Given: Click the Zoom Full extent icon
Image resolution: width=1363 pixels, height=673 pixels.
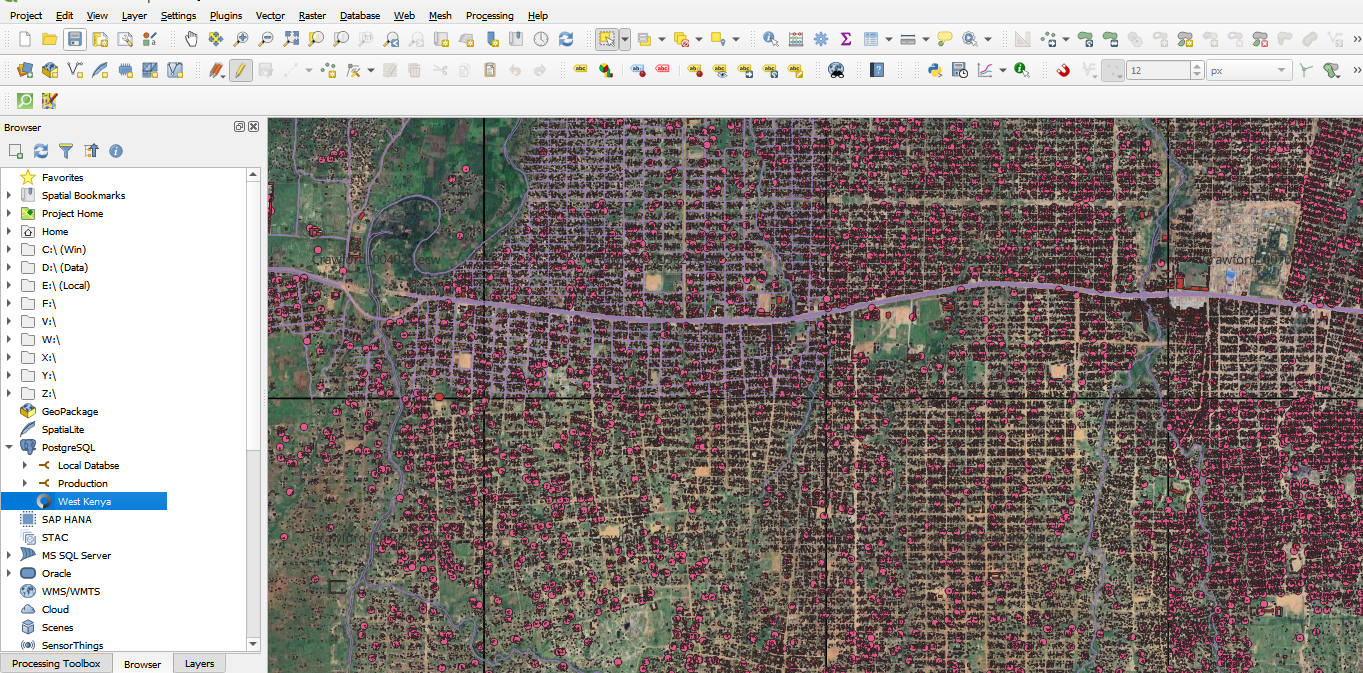Looking at the screenshot, I should [x=291, y=39].
